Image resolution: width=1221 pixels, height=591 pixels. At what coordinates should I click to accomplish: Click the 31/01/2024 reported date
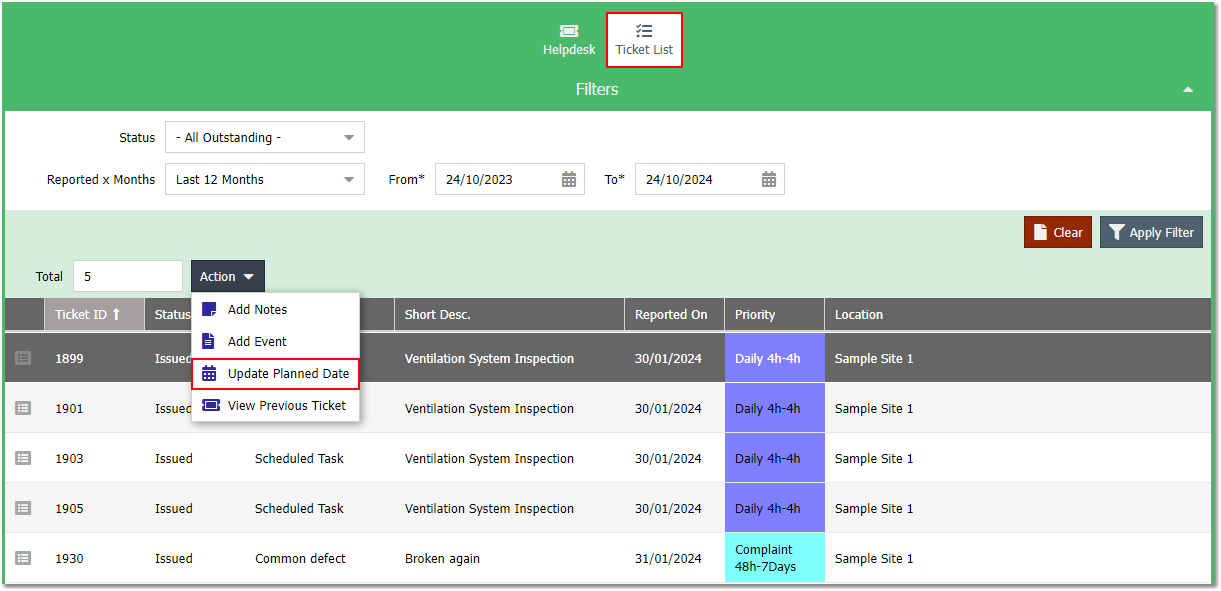668,558
